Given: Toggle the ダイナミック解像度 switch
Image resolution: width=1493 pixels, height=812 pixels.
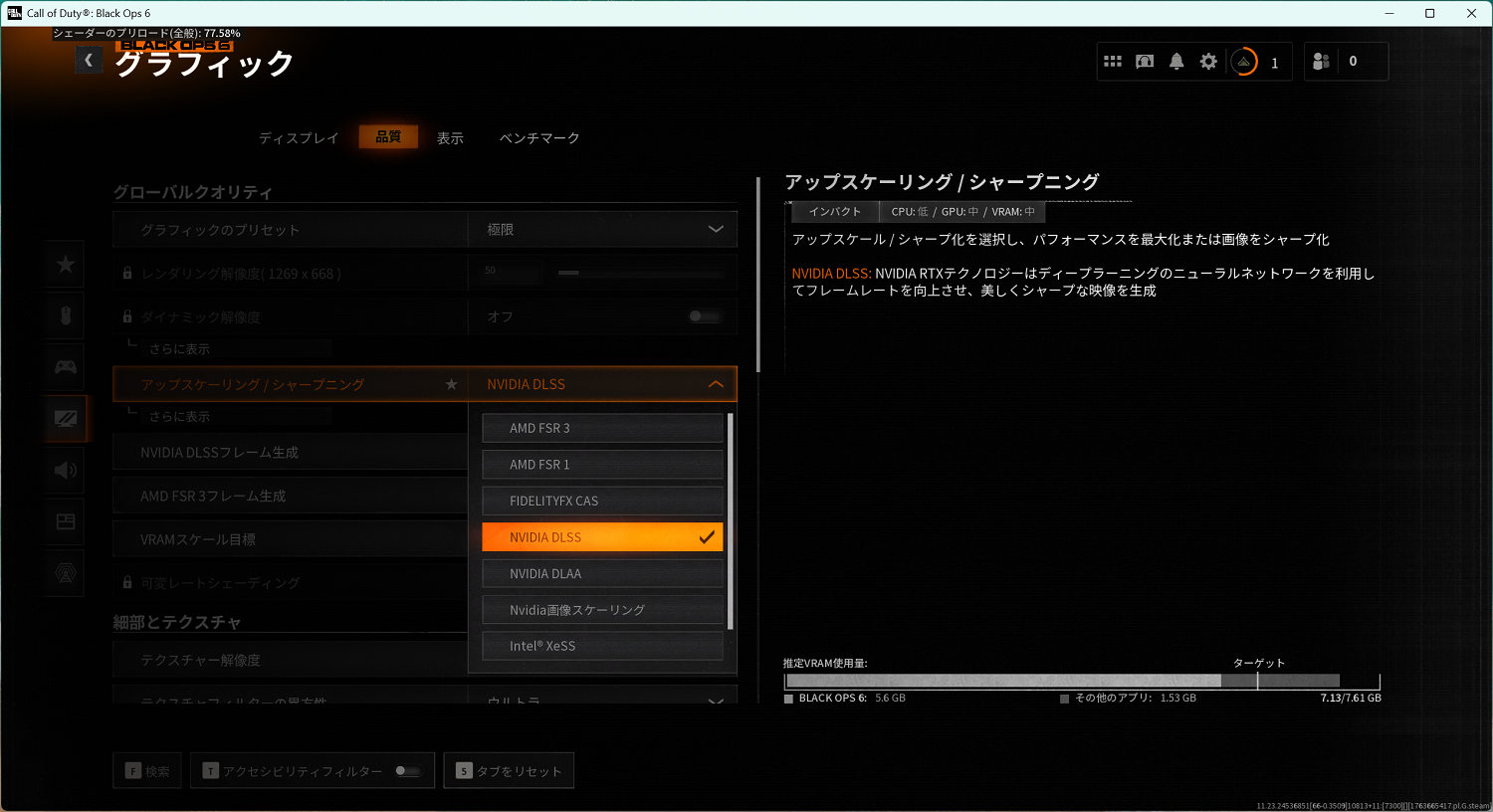Looking at the screenshot, I should (x=704, y=316).
